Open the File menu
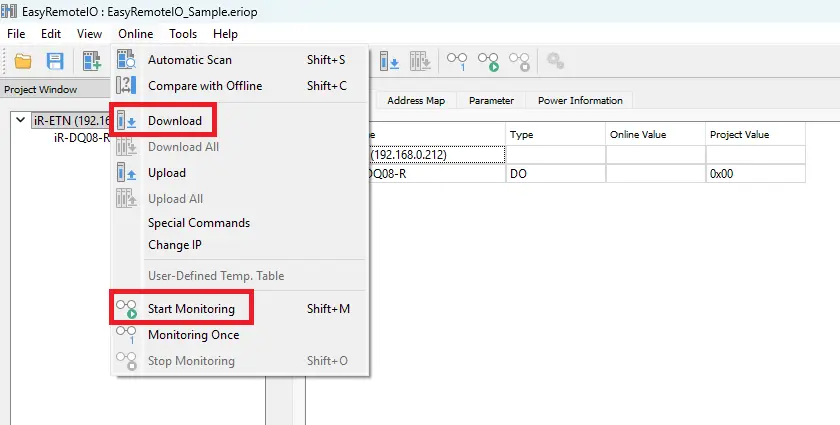 tap(16, 34)
